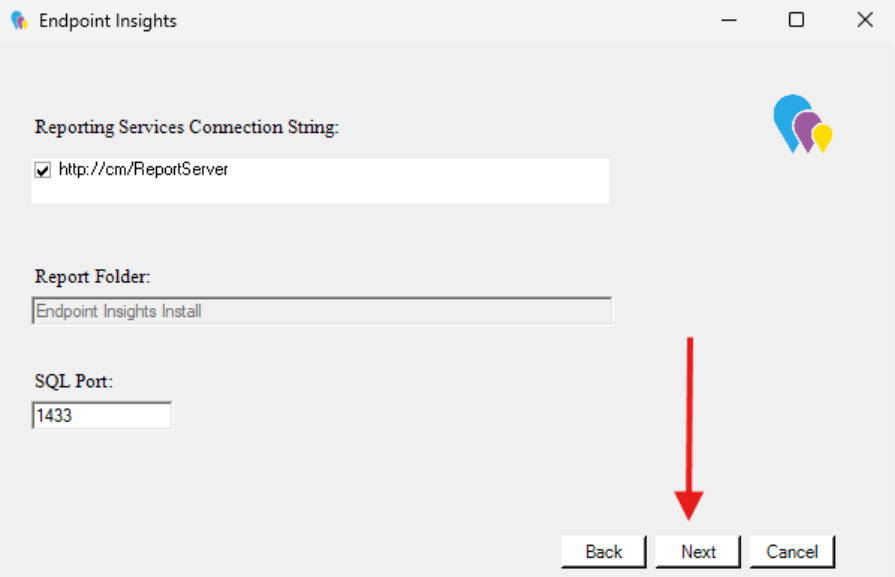This screenshot has height=577, width=895.
Task: Go back to the previous setup step
Action: (x=603, y=551)
